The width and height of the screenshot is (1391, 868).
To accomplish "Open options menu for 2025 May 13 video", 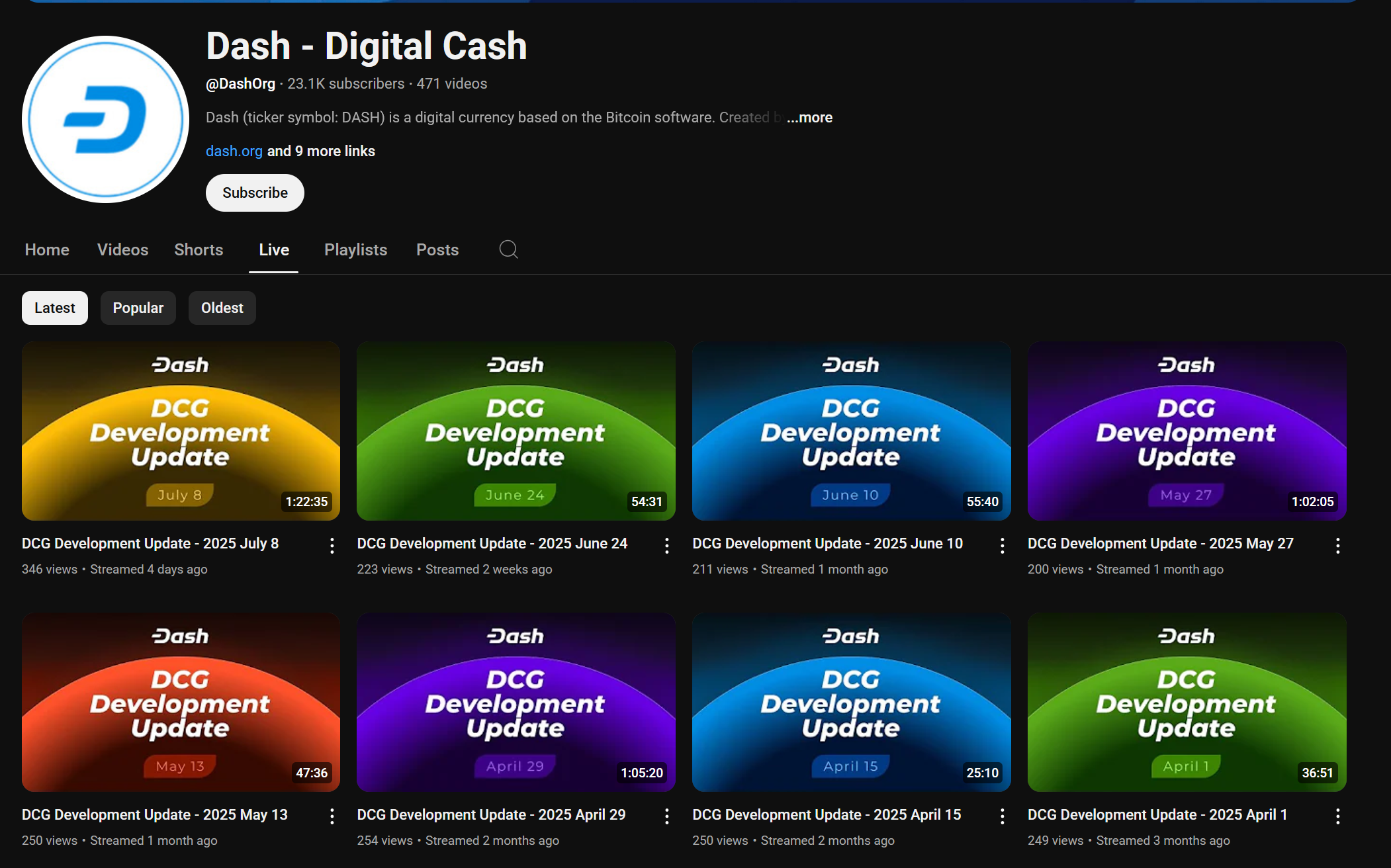I will click(332, 816).
